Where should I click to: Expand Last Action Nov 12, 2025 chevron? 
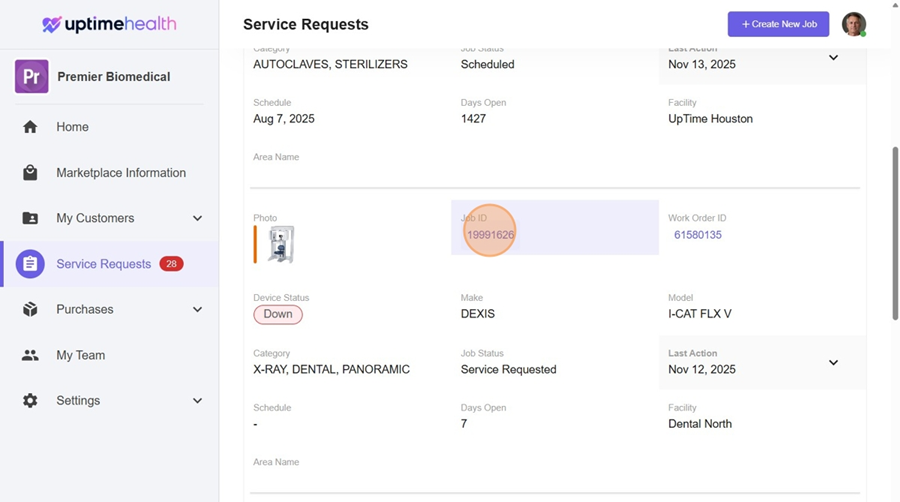point(833,362)
